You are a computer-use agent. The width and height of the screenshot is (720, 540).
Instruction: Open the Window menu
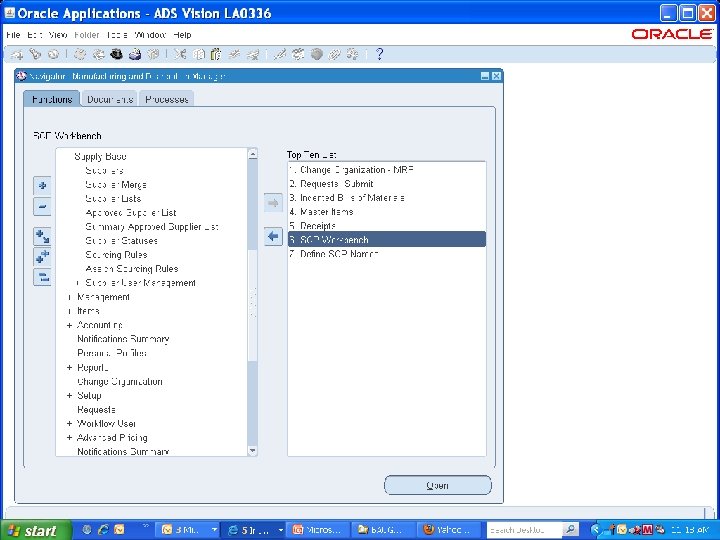(x=150, y=35)
